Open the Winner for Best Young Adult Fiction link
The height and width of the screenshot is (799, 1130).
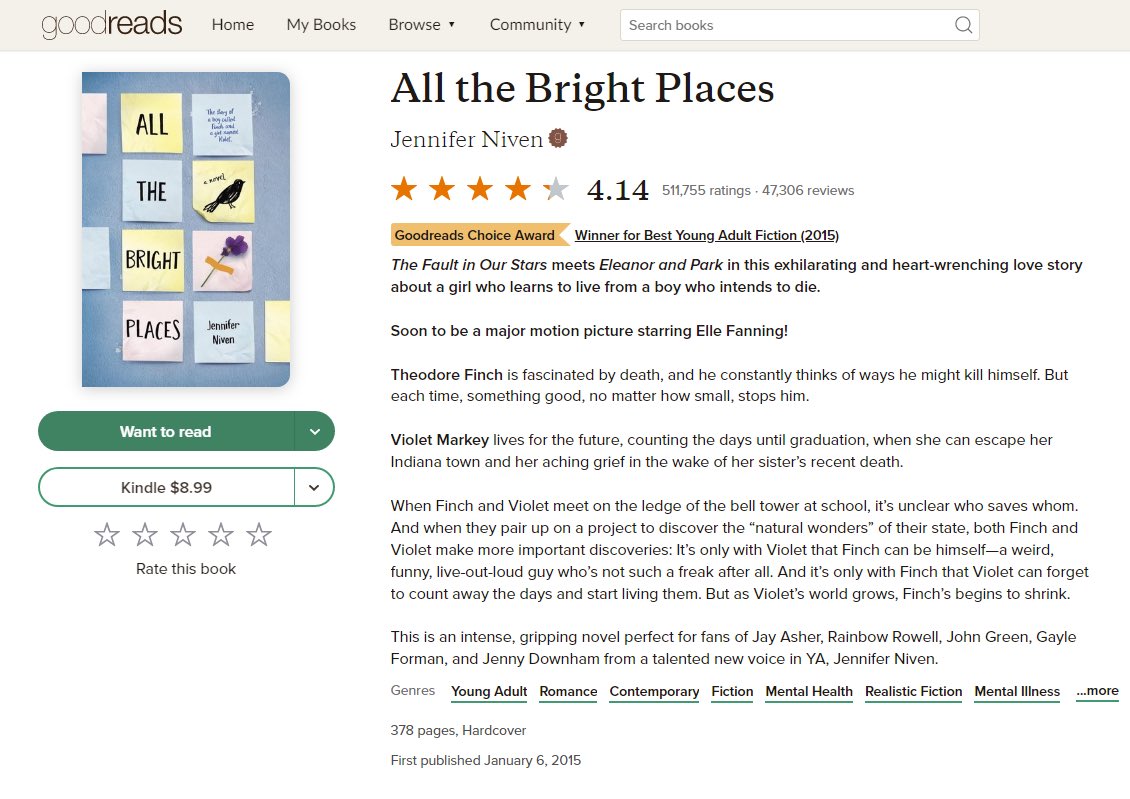pyautogui.click(x=707, y=235)
